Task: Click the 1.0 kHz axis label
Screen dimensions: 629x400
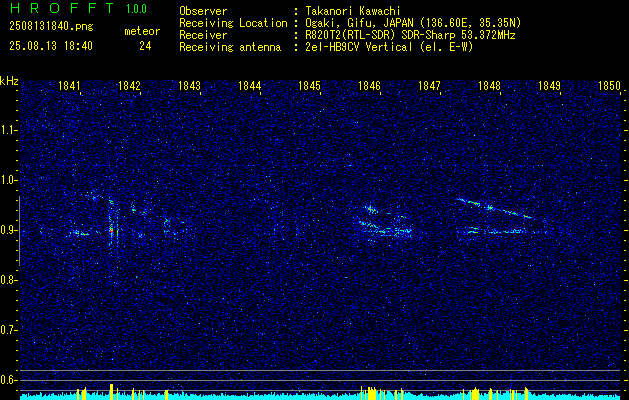Action: 8,181
